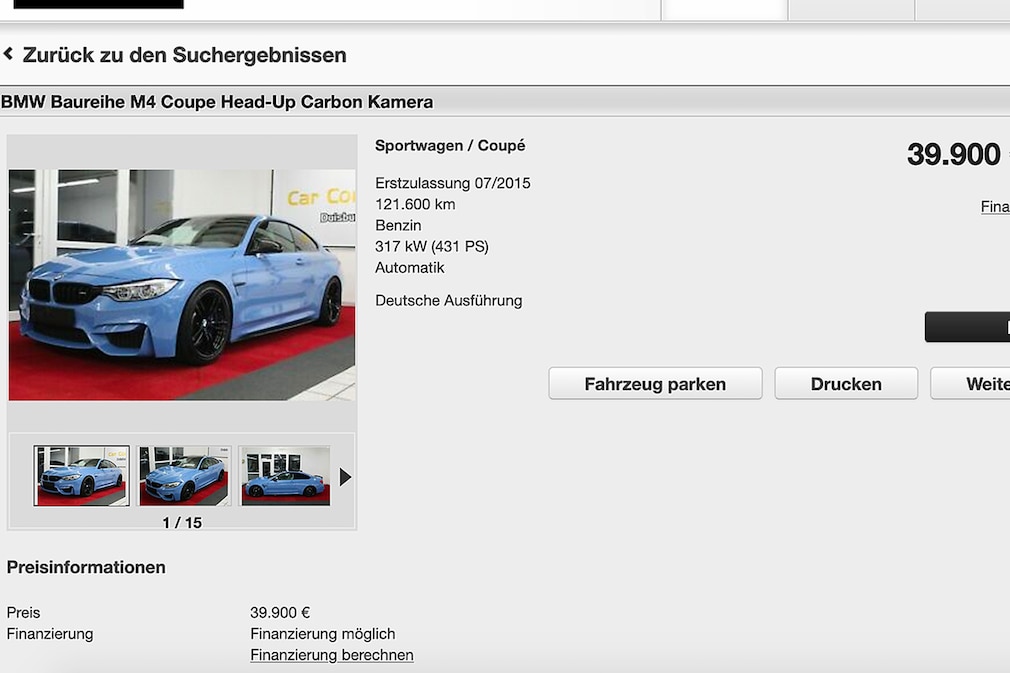Click the price value '39.900 €'
1010x673 pixels.
click(x=280, y=612)
